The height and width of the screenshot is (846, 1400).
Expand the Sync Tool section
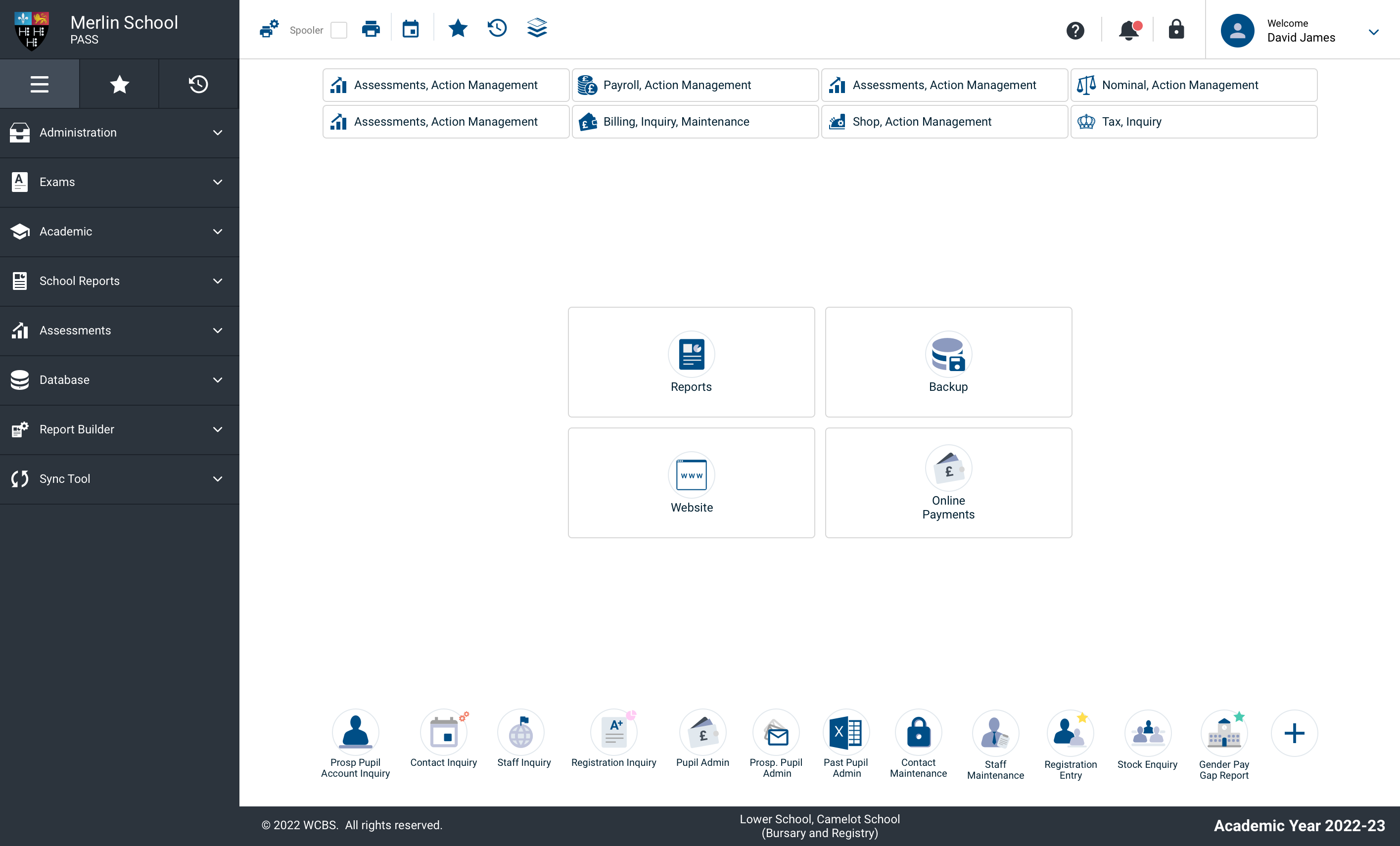point(119,479)
